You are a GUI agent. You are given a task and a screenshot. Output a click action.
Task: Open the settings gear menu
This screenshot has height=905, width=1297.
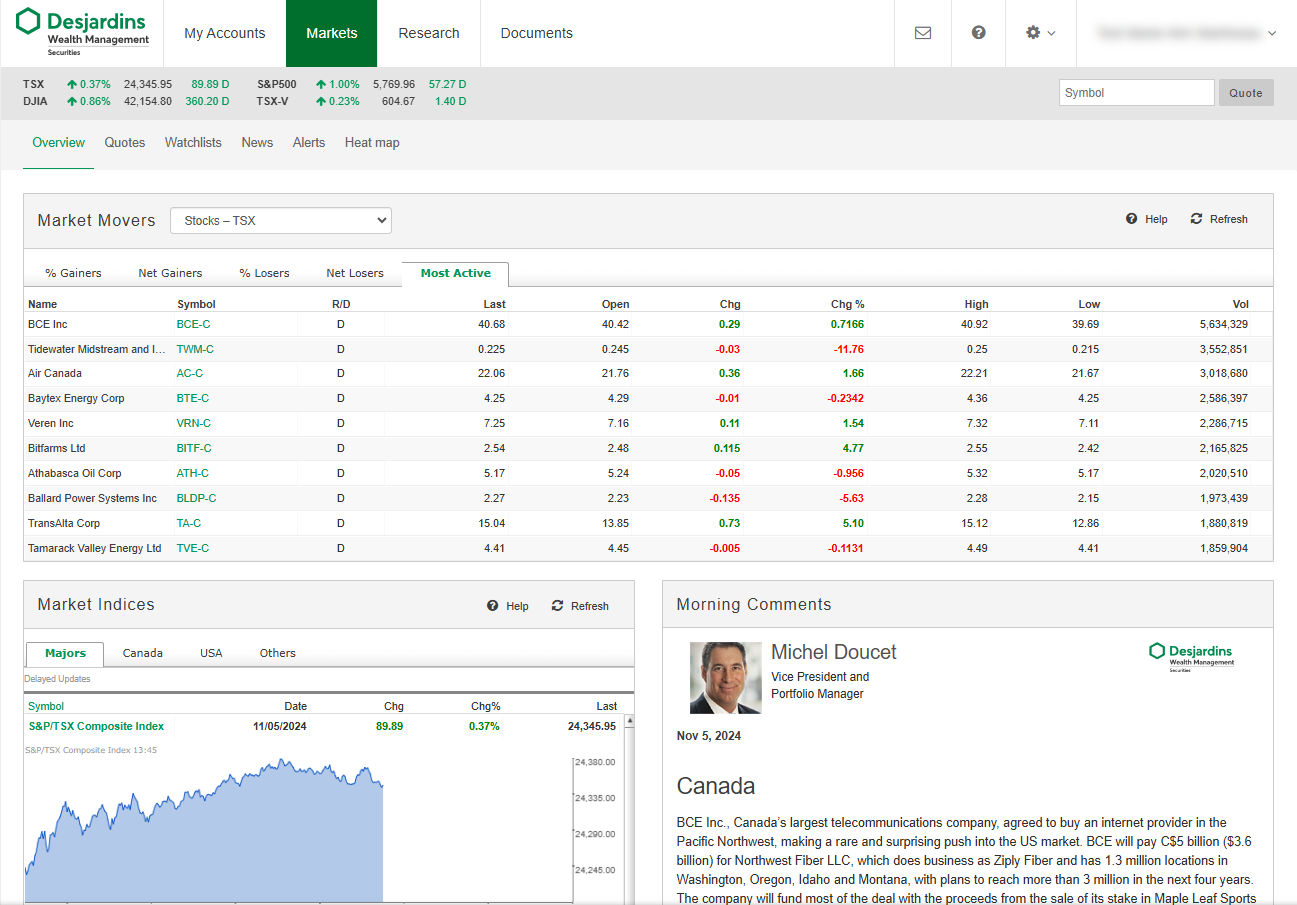[1041, 33]
